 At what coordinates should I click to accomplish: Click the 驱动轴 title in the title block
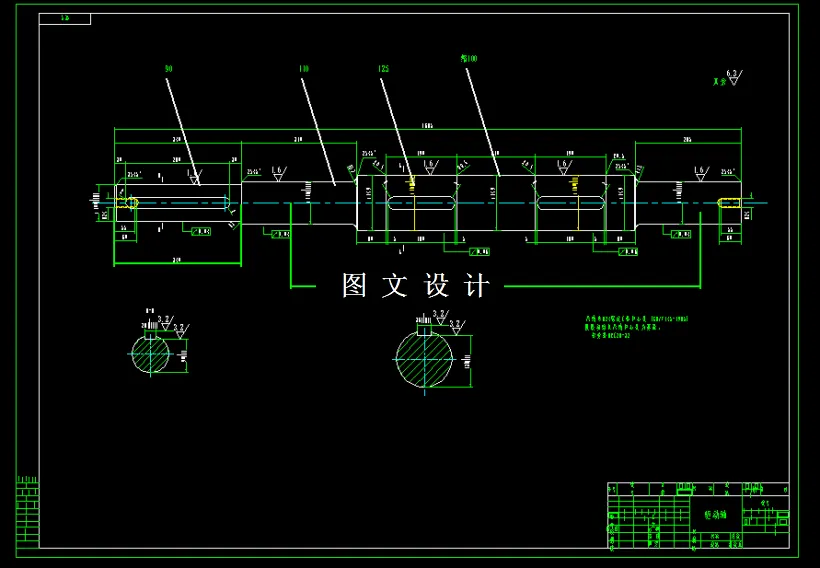(715, 515)
